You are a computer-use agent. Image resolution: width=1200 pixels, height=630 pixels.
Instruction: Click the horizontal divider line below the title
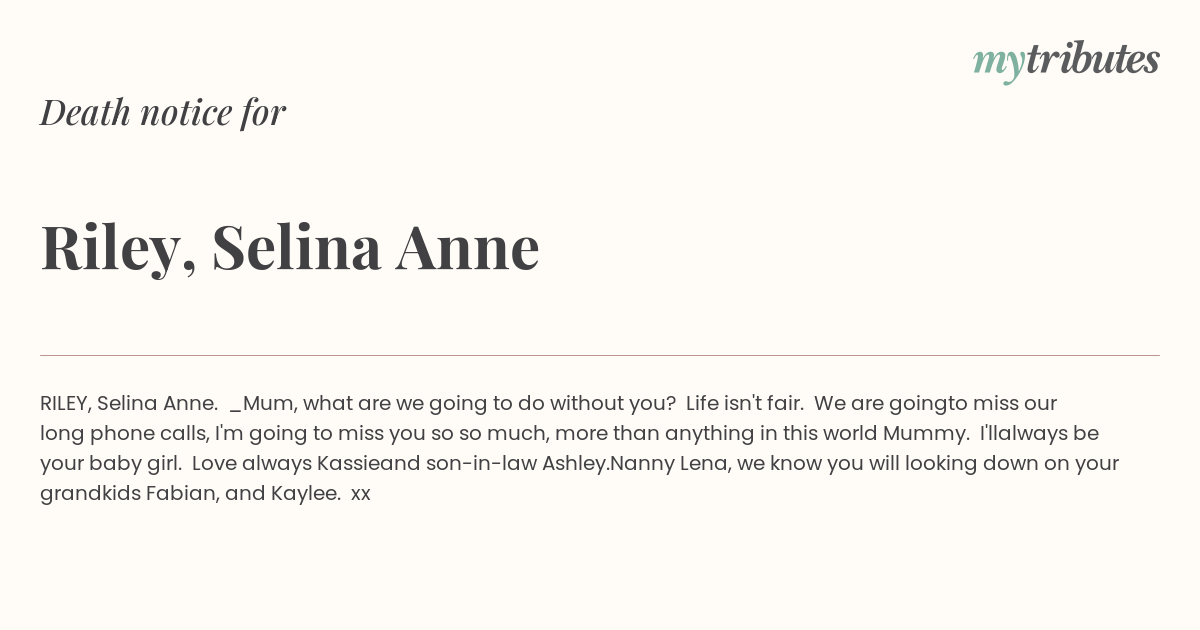pyautogui.click(x=600, y=355)
